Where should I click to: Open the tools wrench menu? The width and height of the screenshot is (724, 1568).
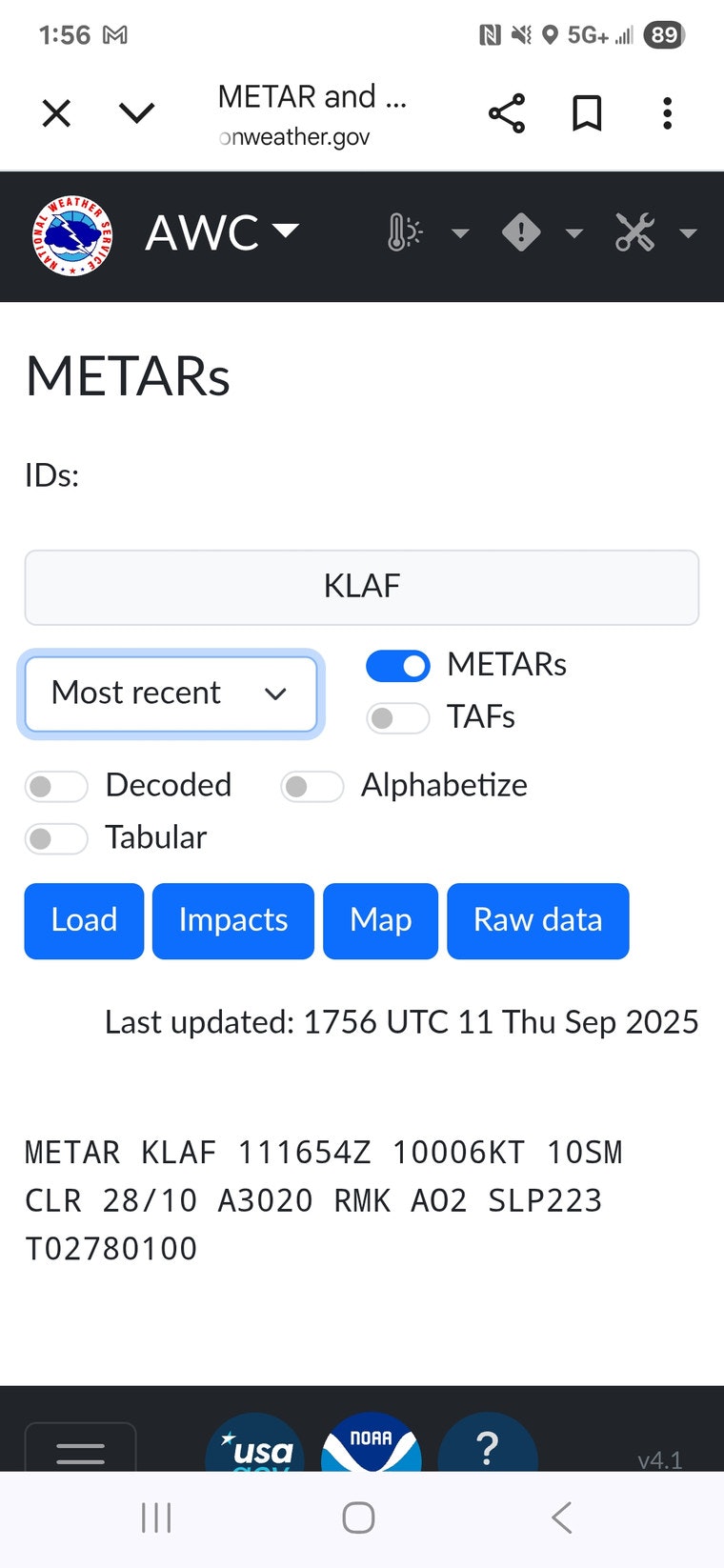654,233
